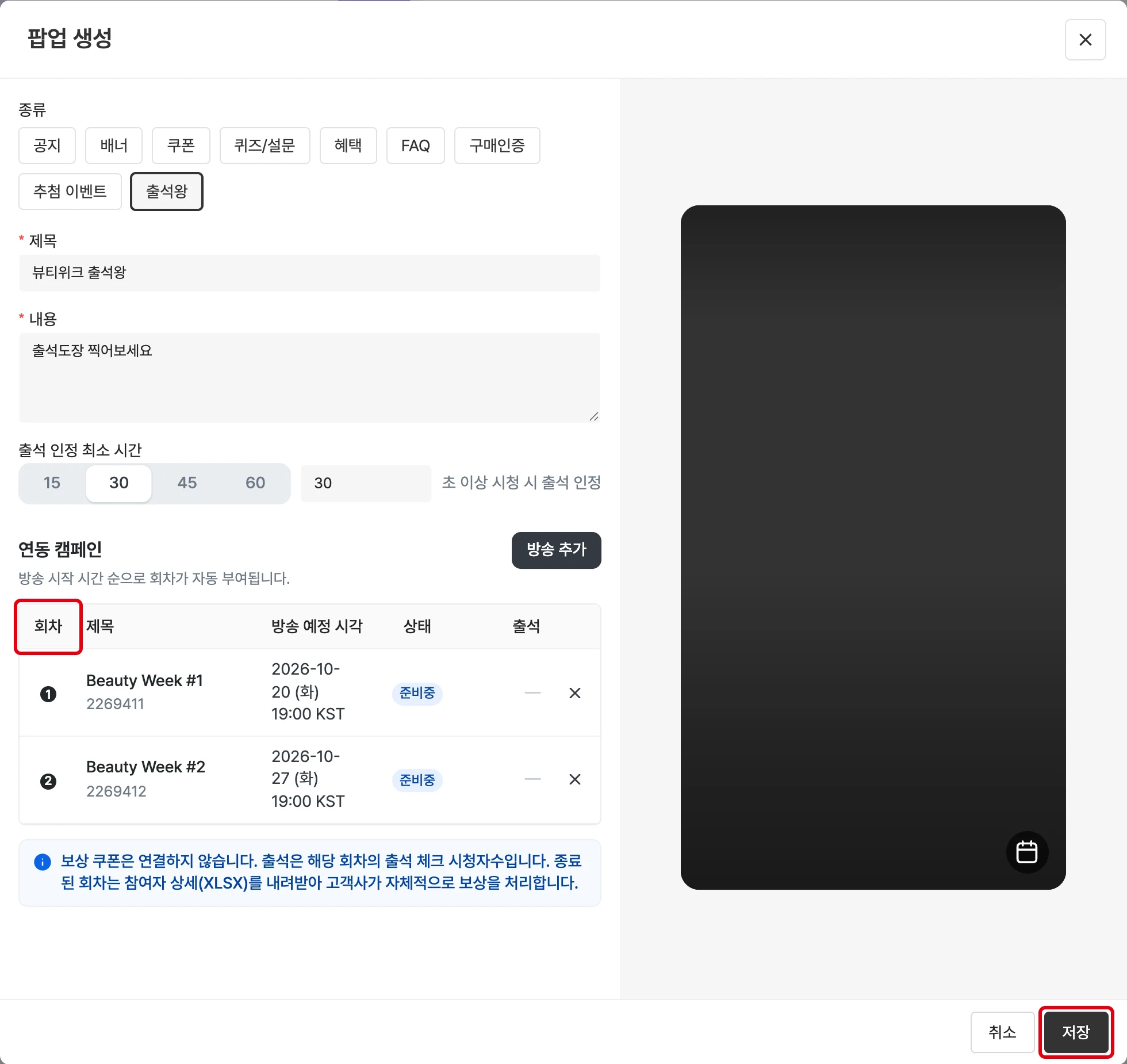
Task: Click the custom seconds input showing 30
Action: coord(366,483)
